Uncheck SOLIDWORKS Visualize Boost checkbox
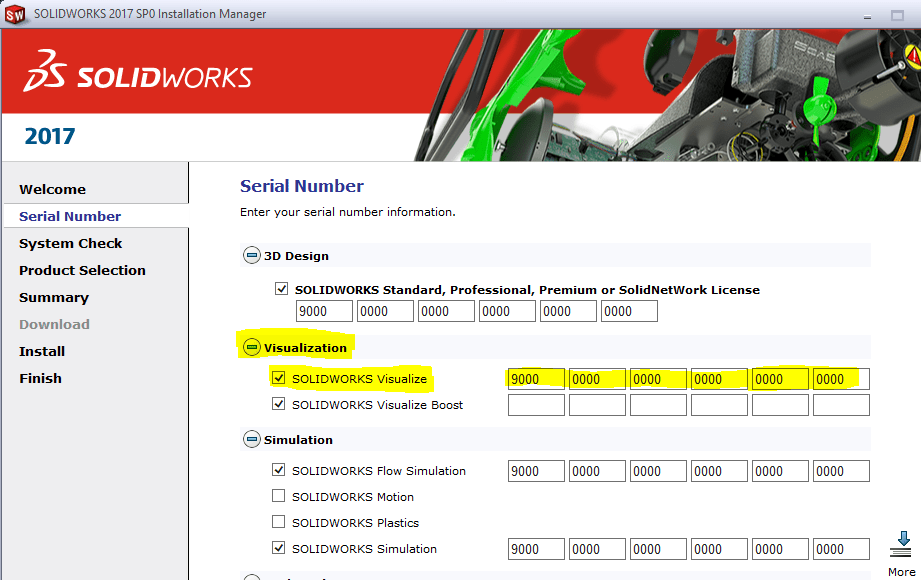Image resolution: width=921 pixels, height=580 pixels. (x=279, y=405)
